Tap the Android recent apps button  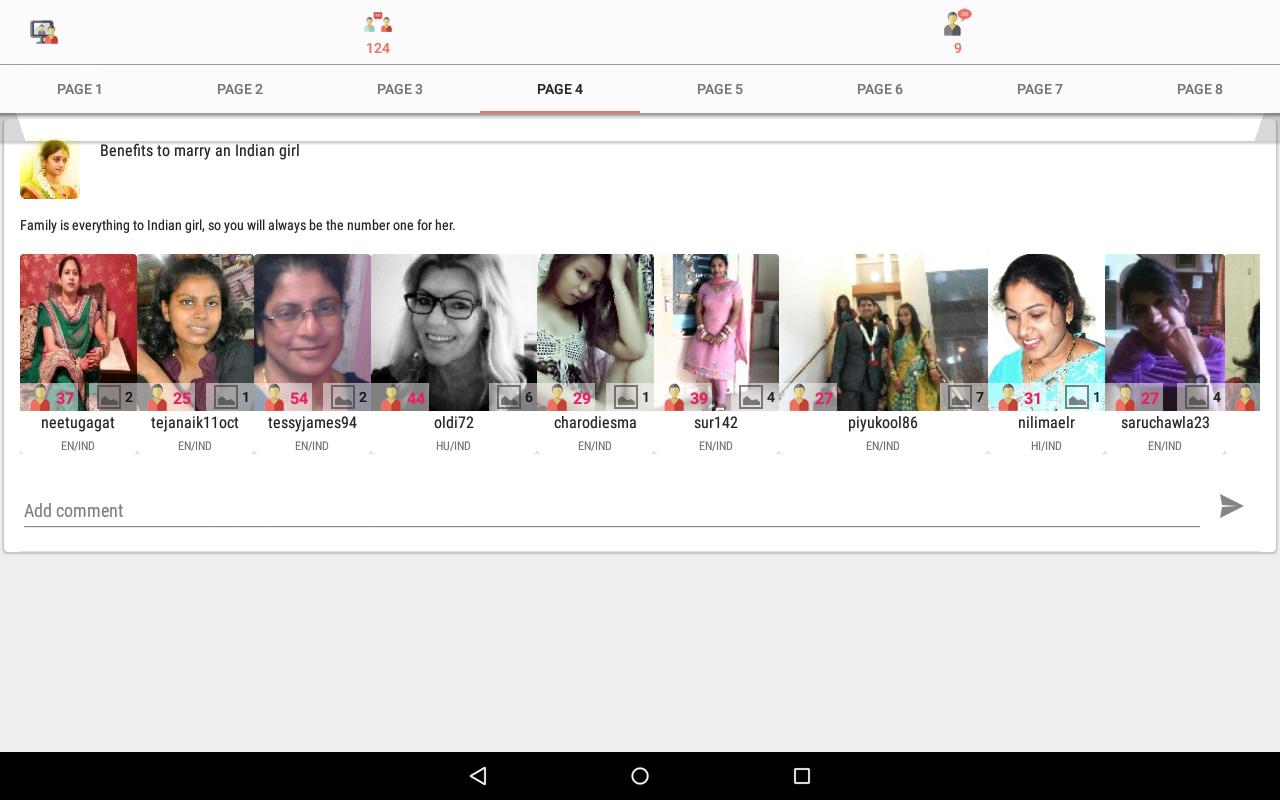pos(801,775)
